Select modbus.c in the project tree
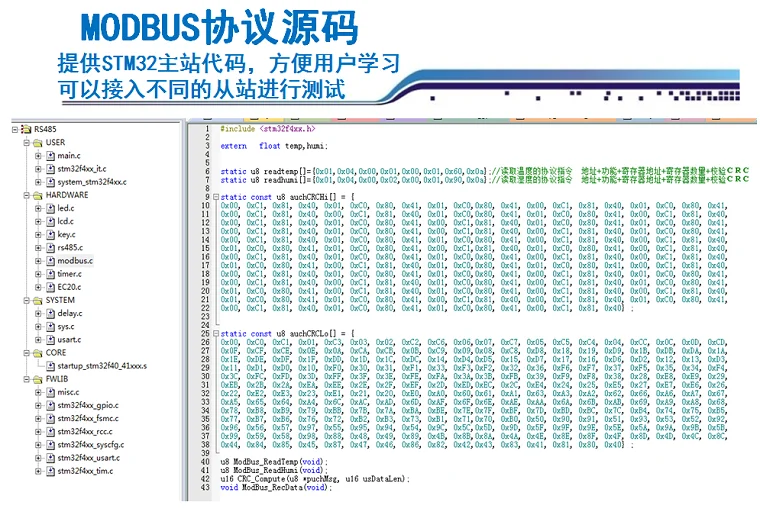 tap(75, 261)
